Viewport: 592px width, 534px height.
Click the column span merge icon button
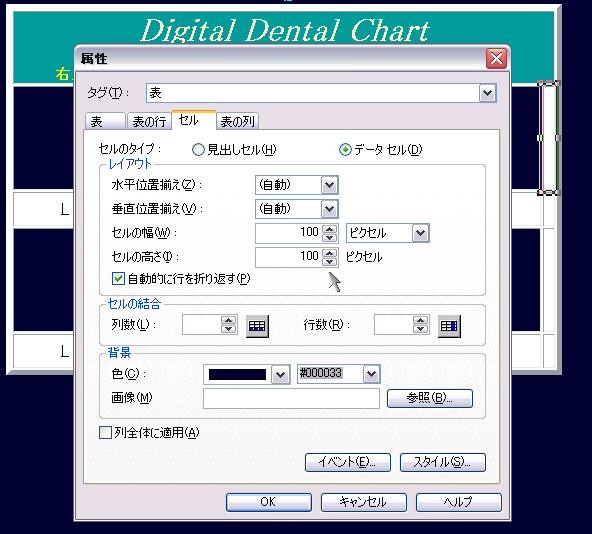[x=257, y=326]
